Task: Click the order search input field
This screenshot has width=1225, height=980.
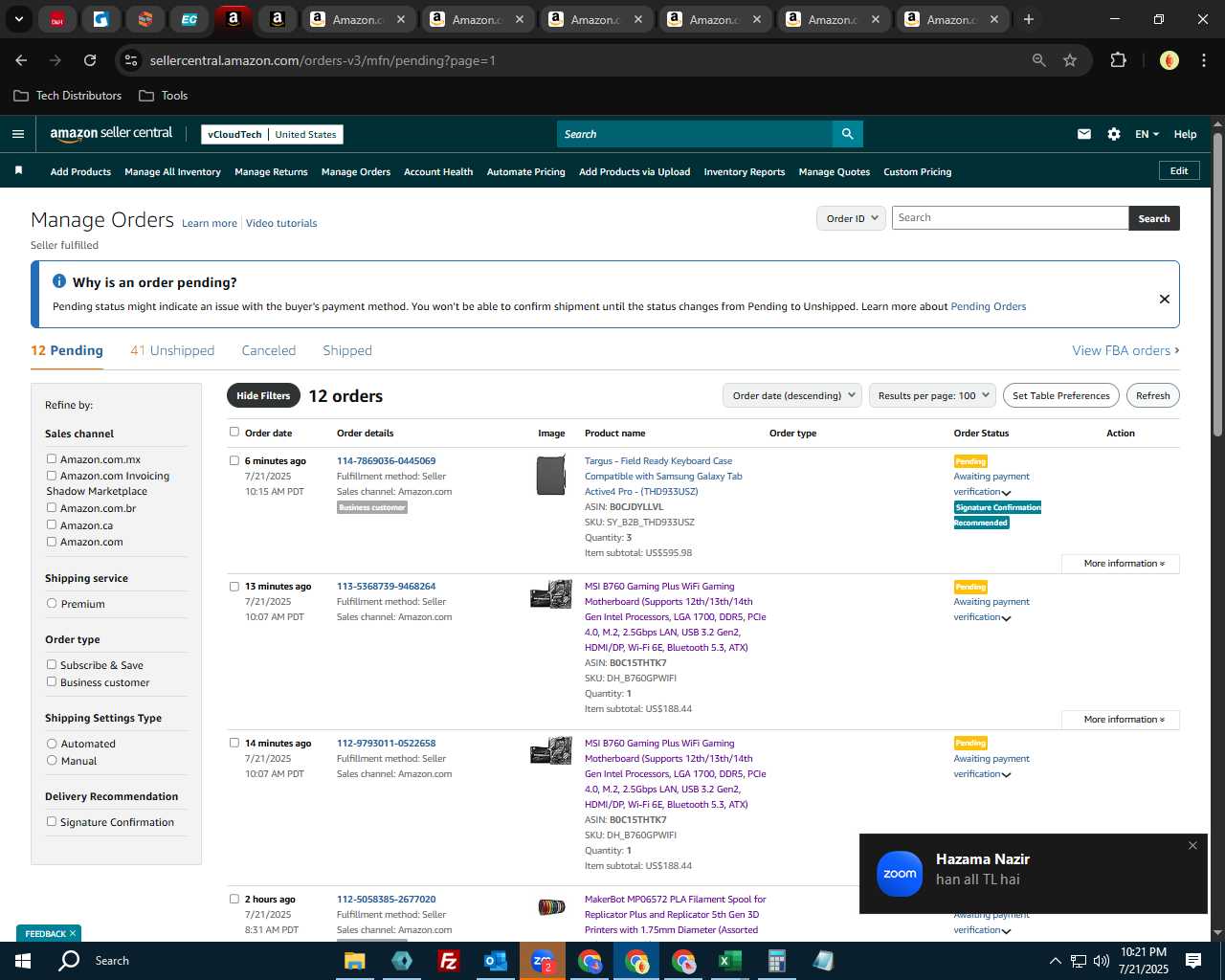Action: tap(1010, 218)
